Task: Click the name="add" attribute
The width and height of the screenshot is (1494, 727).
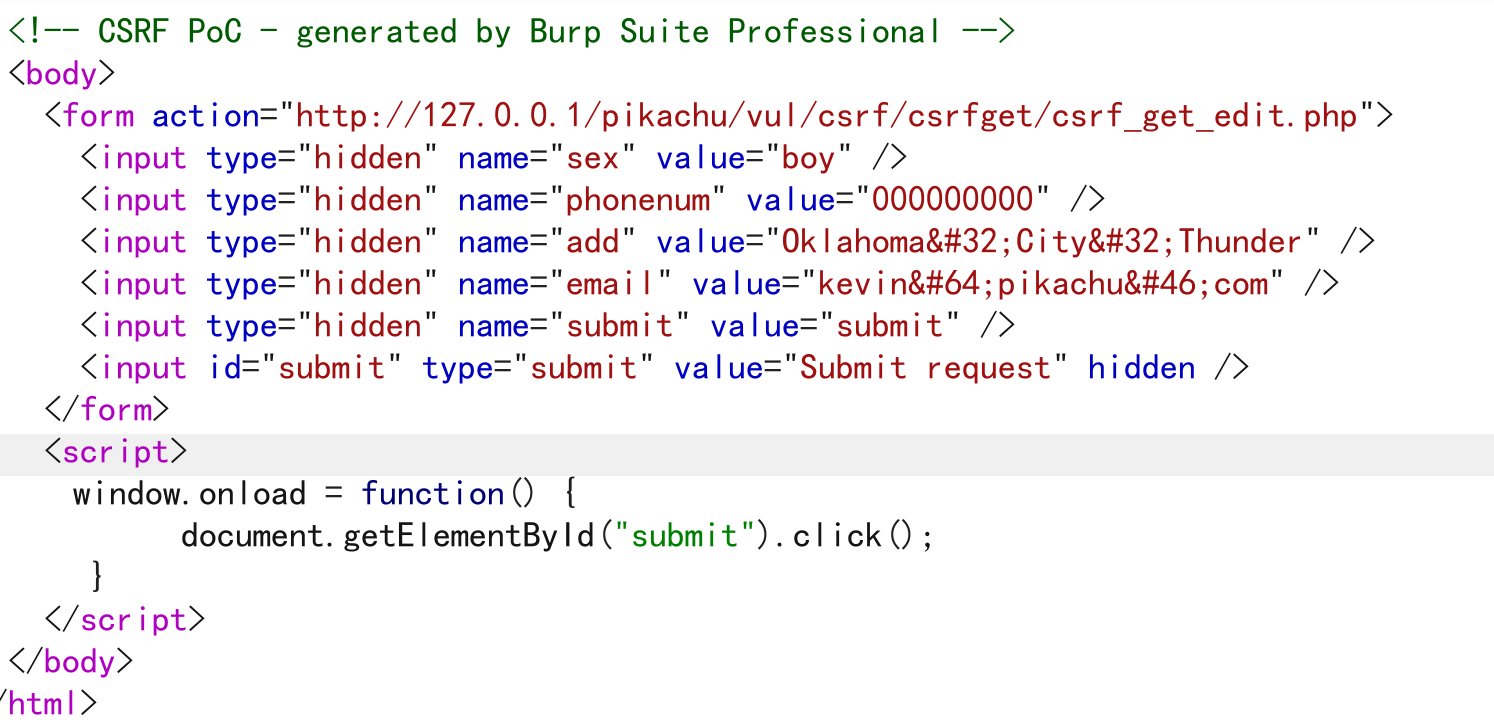Action: coord(548,242)
